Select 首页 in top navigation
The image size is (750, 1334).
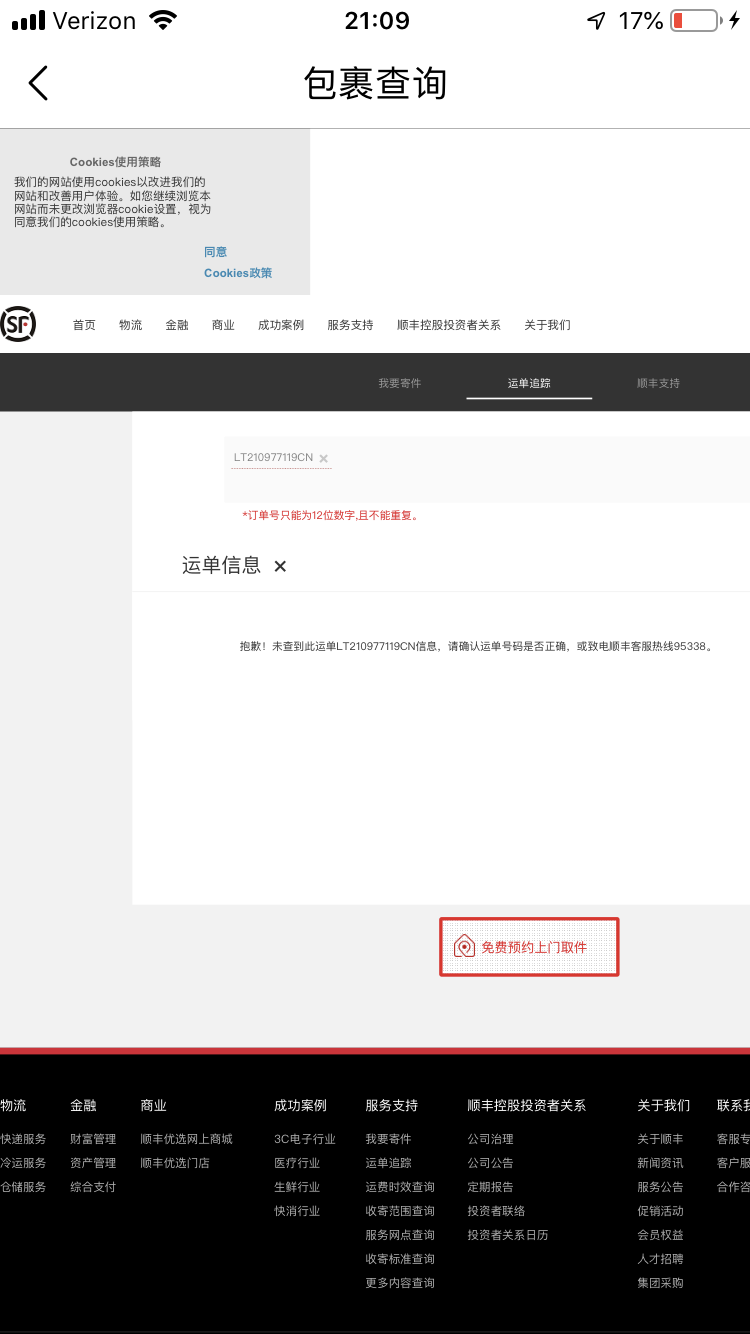pos(84,325)
